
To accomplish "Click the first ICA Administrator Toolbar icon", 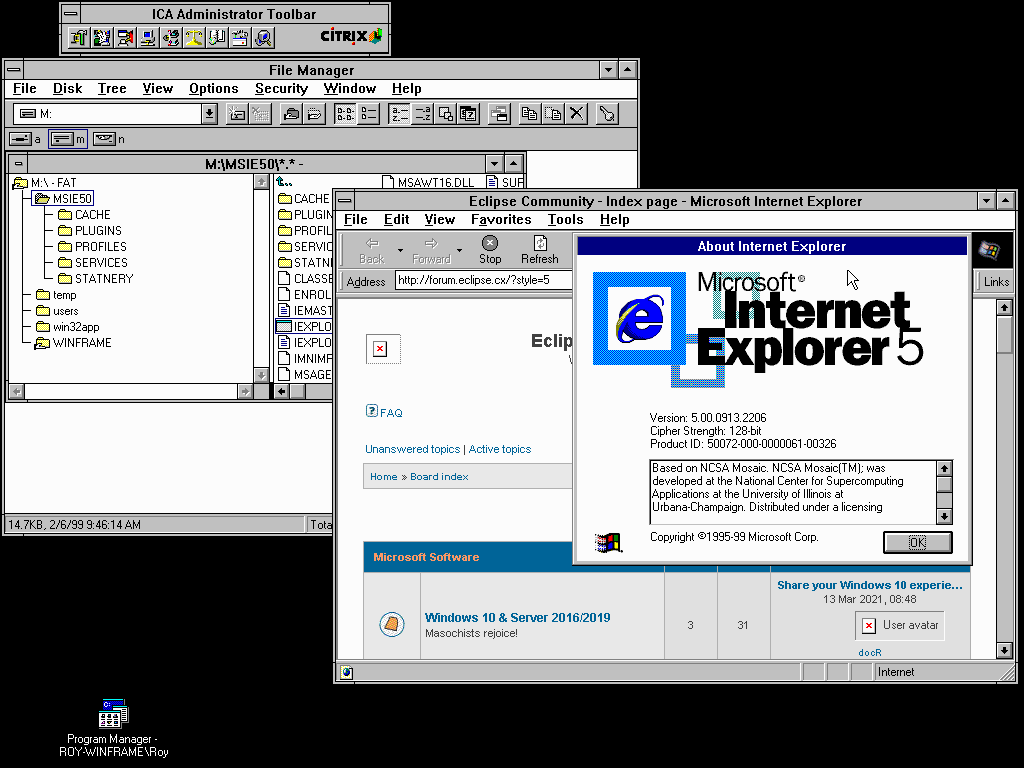I will (x=78, y=38).
